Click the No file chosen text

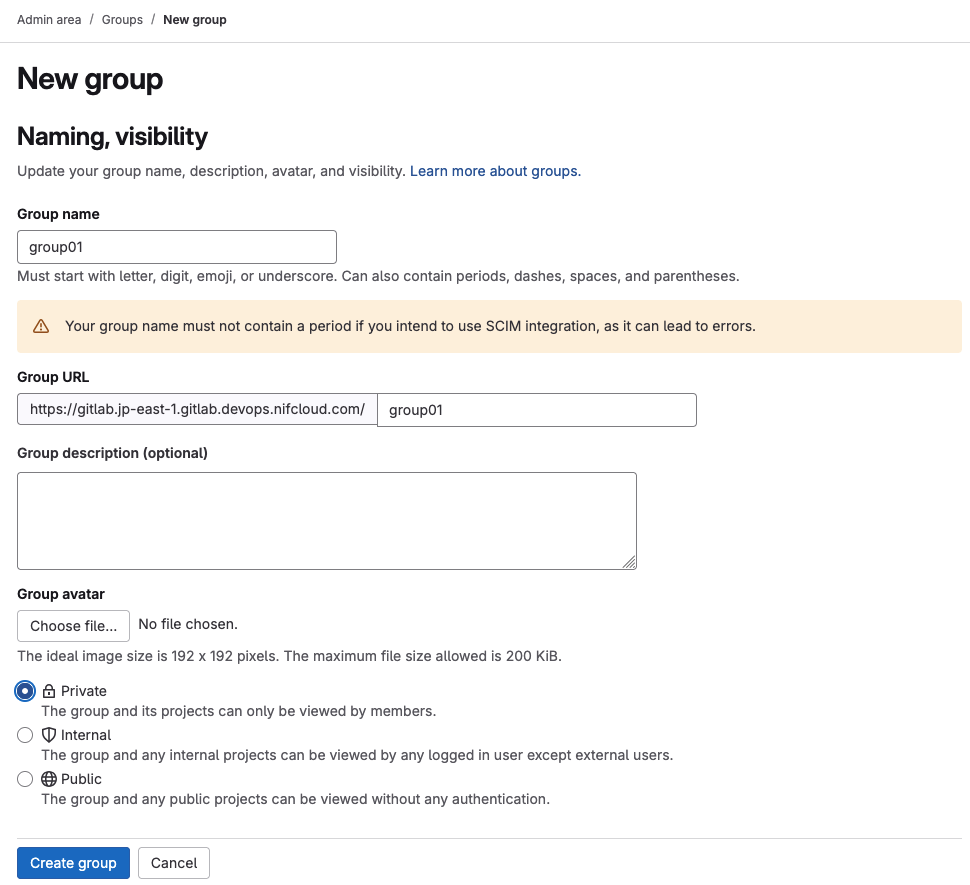[x=188, y=624]
